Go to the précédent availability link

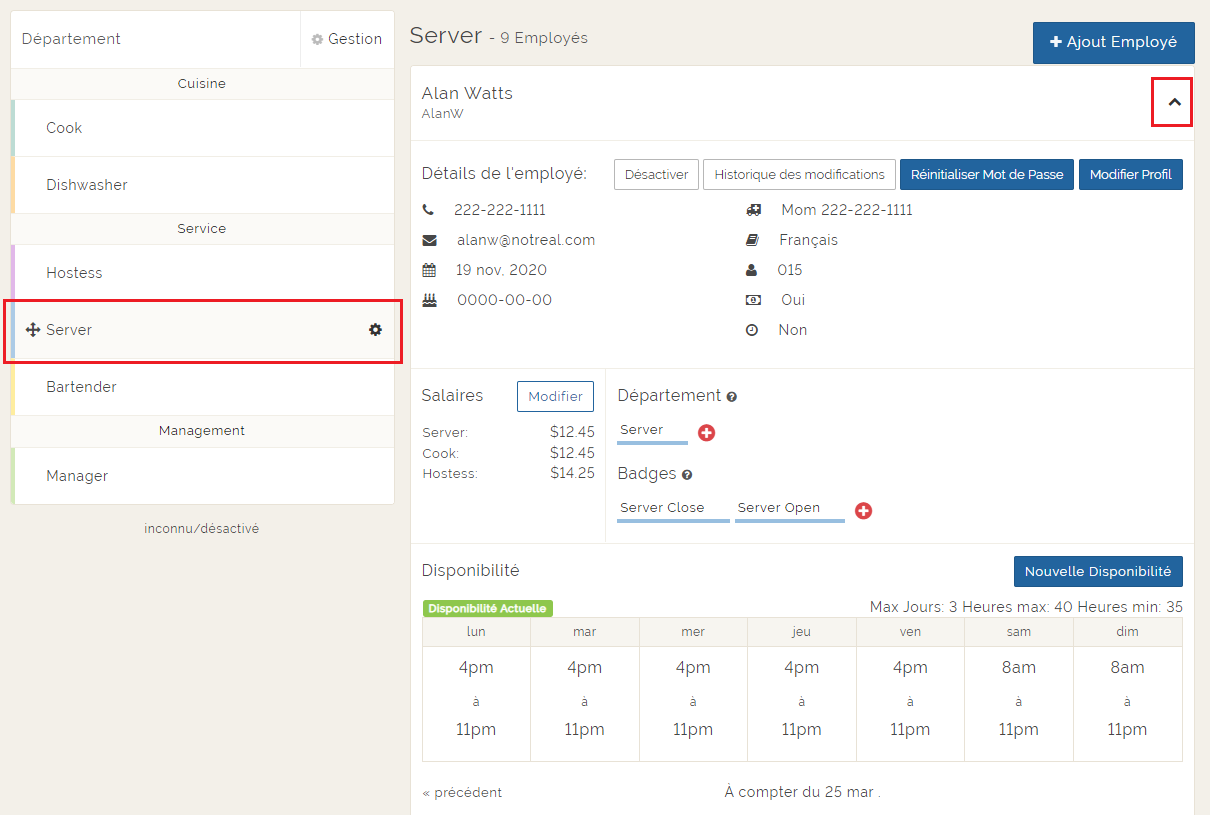(x=462, y=792)
